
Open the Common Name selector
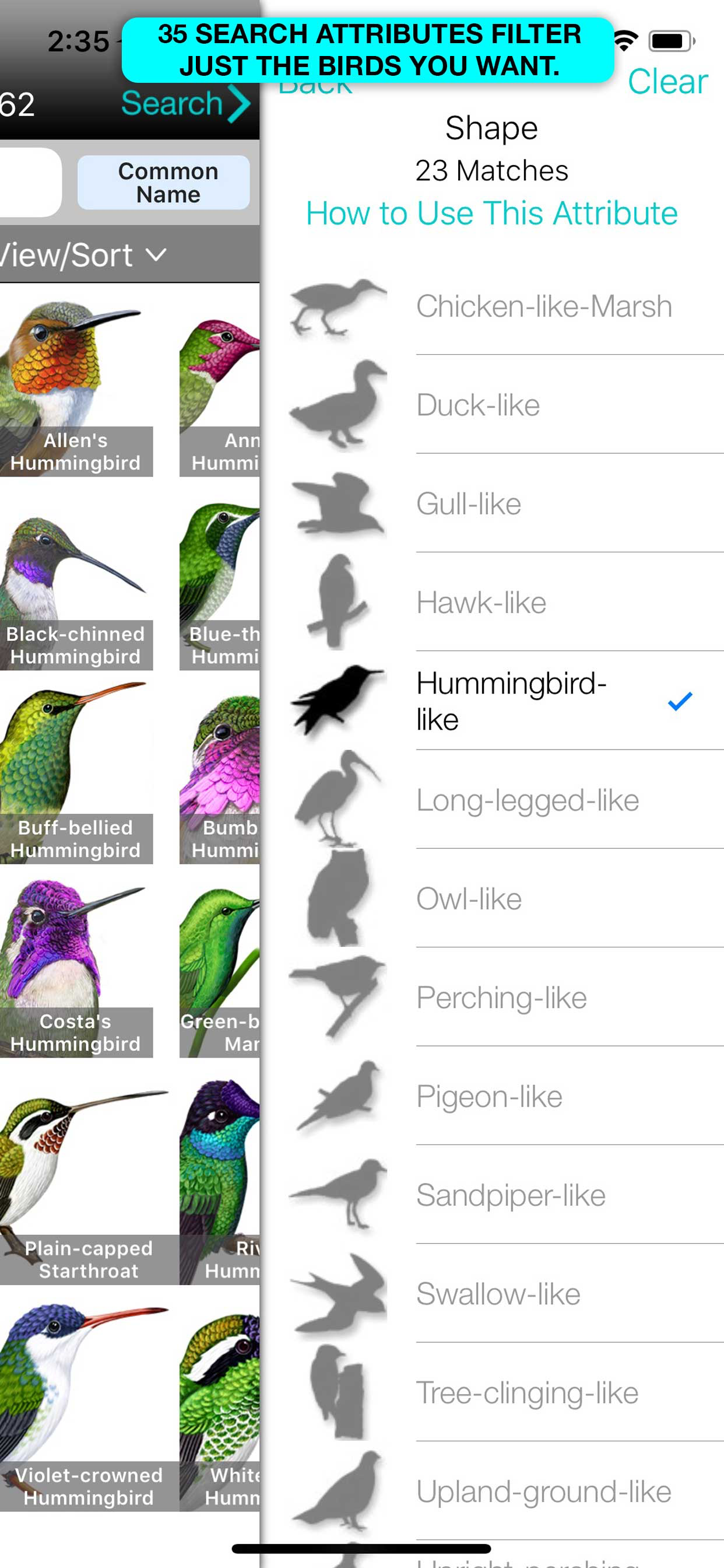pos(164,183)
